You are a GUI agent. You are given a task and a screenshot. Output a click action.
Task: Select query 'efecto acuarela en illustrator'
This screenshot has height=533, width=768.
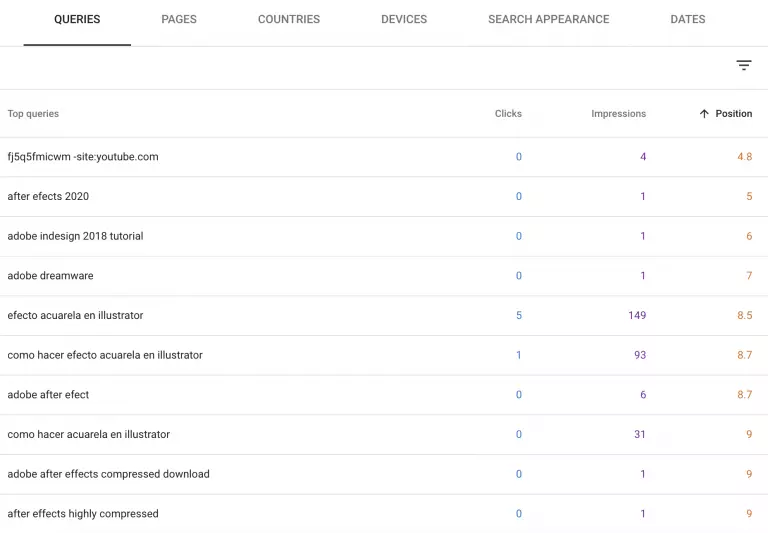click(75, 315)
